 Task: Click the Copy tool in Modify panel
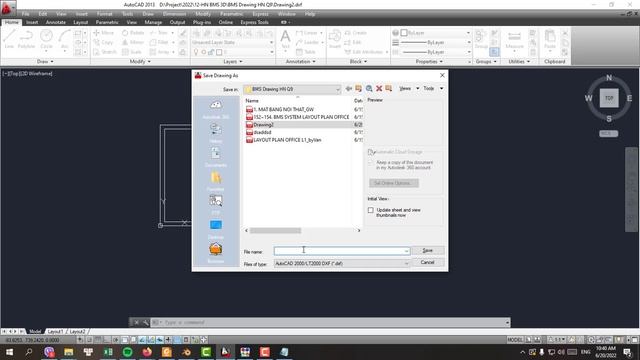coord(104,42)
